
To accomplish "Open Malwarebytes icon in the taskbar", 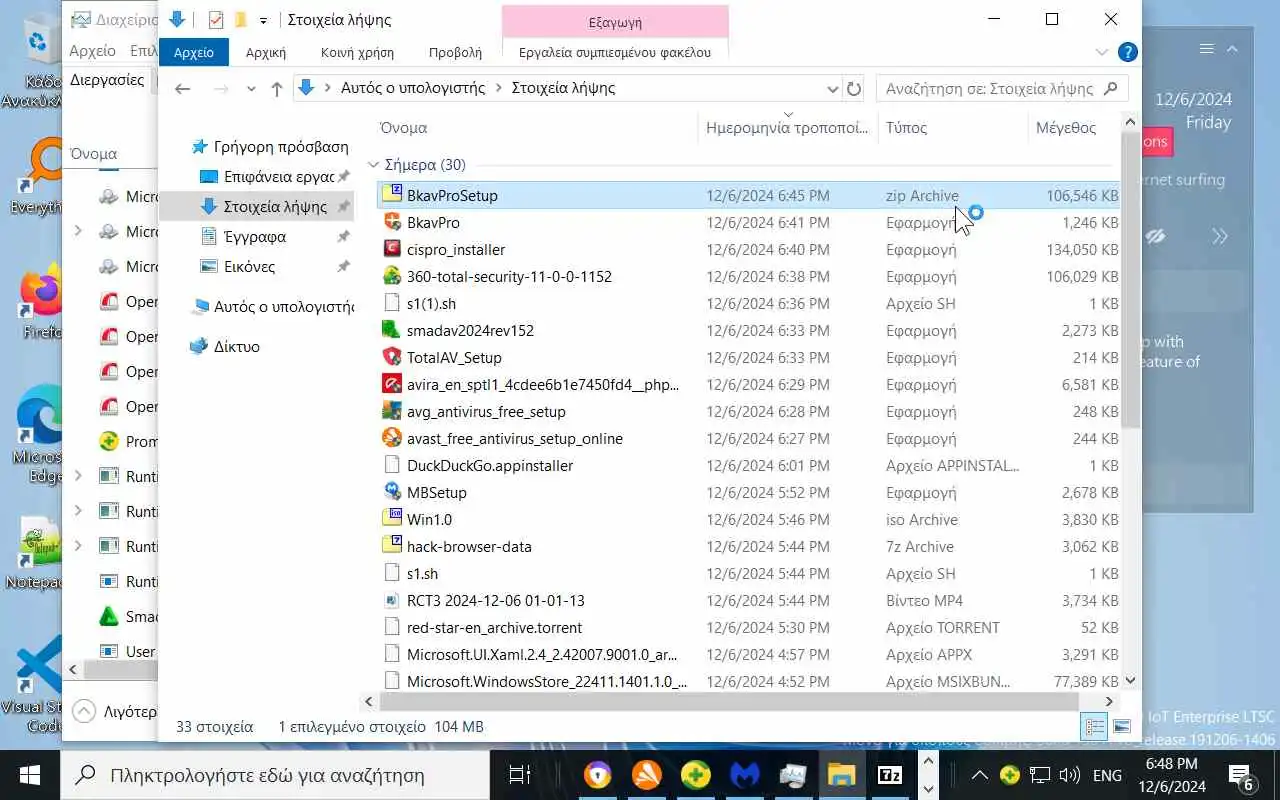I will pyautogui.click(x=743, y=775).
